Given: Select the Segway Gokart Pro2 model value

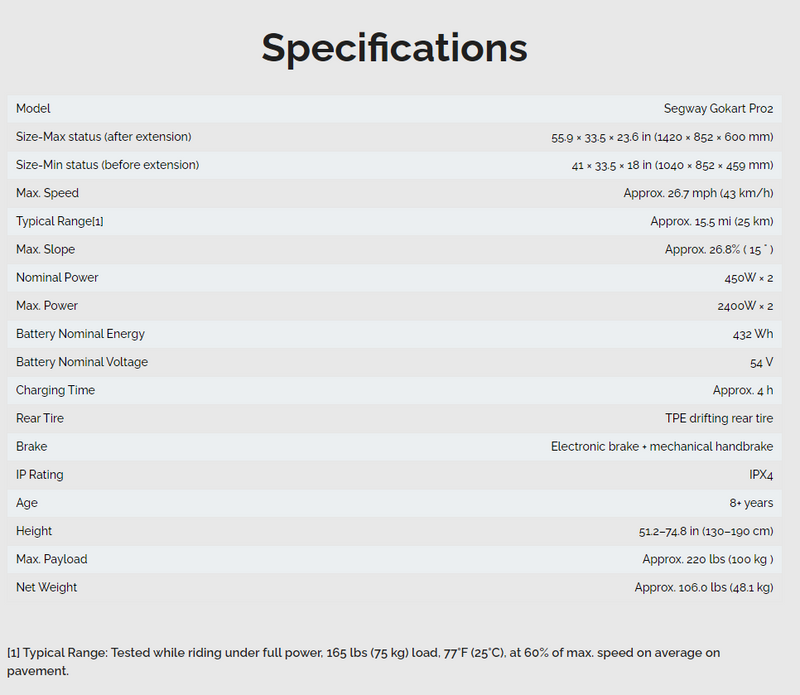Looking at the screenshot, I should click(718, 109).
